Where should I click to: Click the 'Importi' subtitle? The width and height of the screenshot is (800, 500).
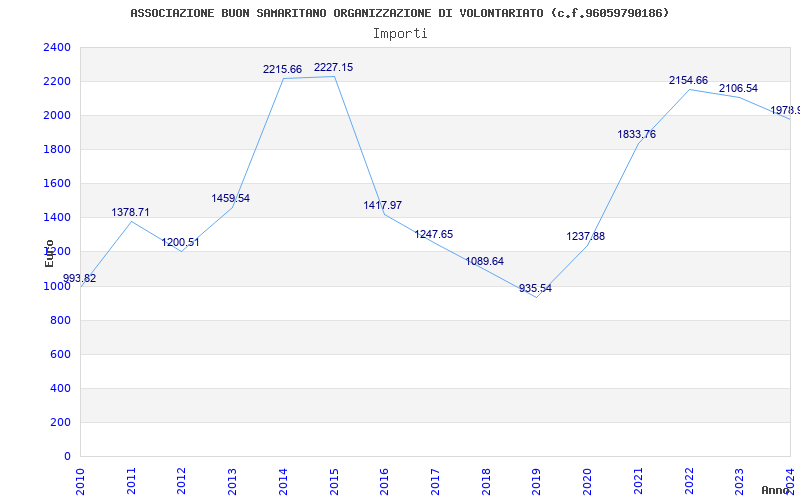[x=400, y=34]
